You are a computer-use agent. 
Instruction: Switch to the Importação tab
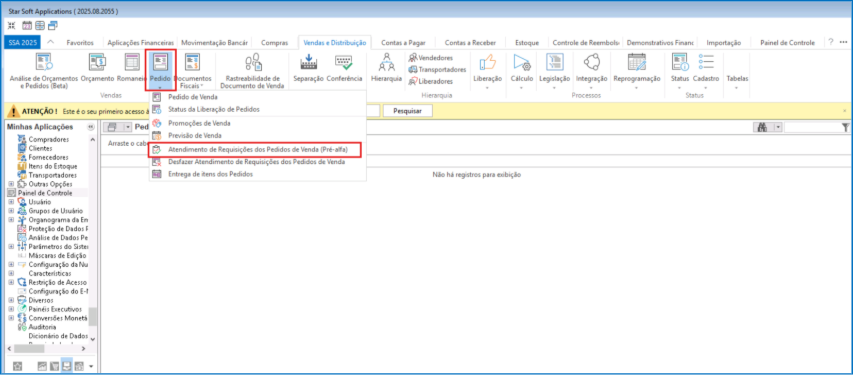(x=724, y=42)
